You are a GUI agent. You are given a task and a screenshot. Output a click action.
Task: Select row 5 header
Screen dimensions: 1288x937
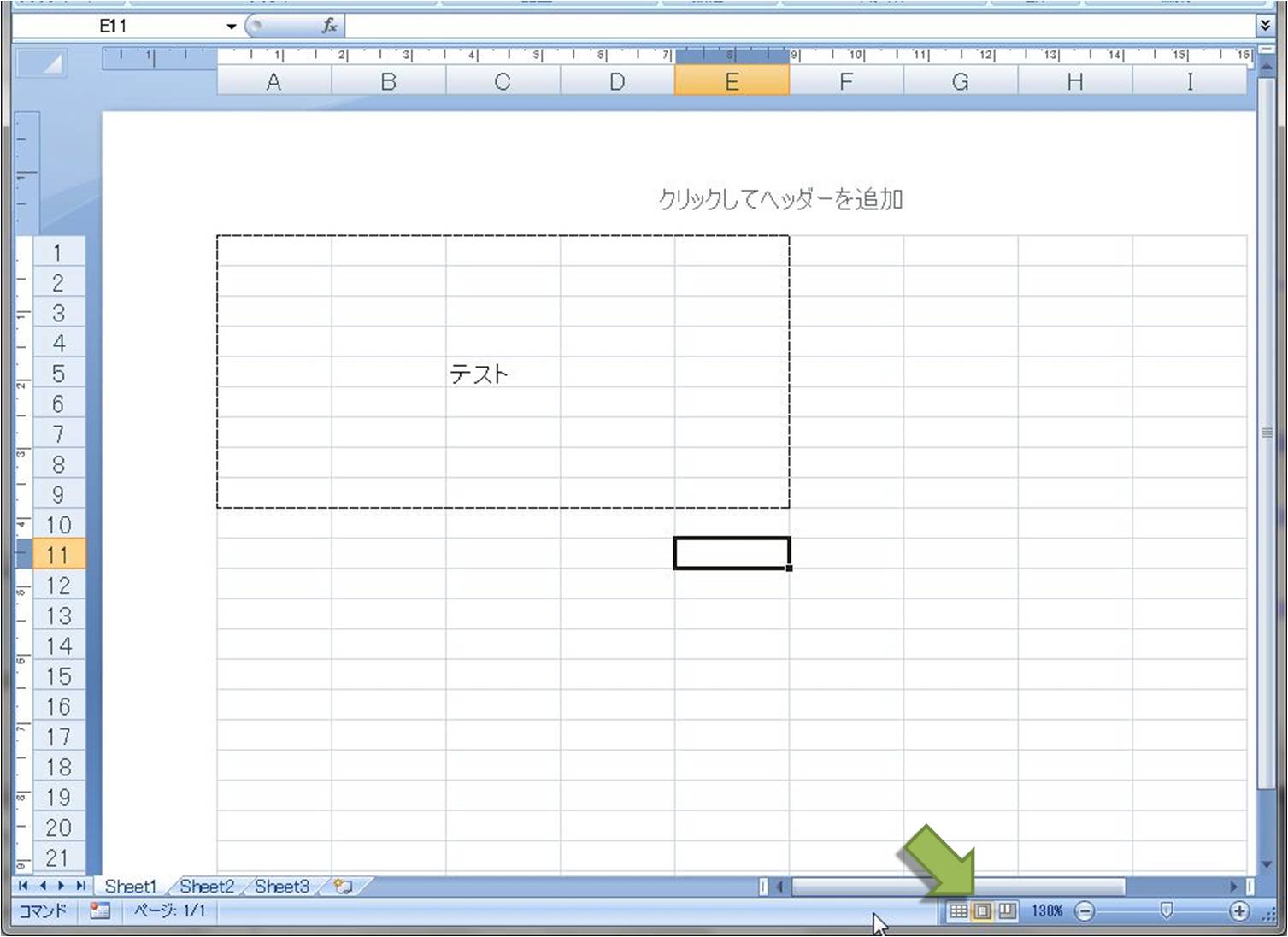58,374
